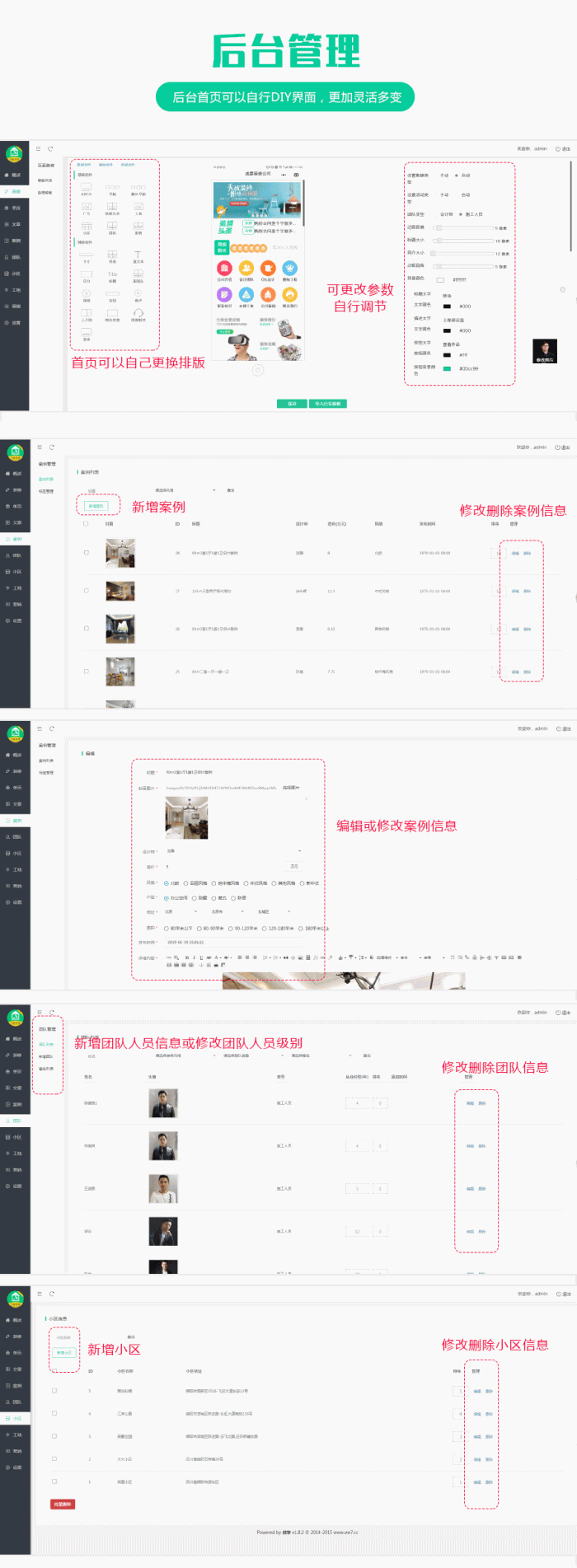This screenshot has width=577, height=1568.
Task: Open 分类管理 in the case list submenu
Action: [x=46, y=491]
